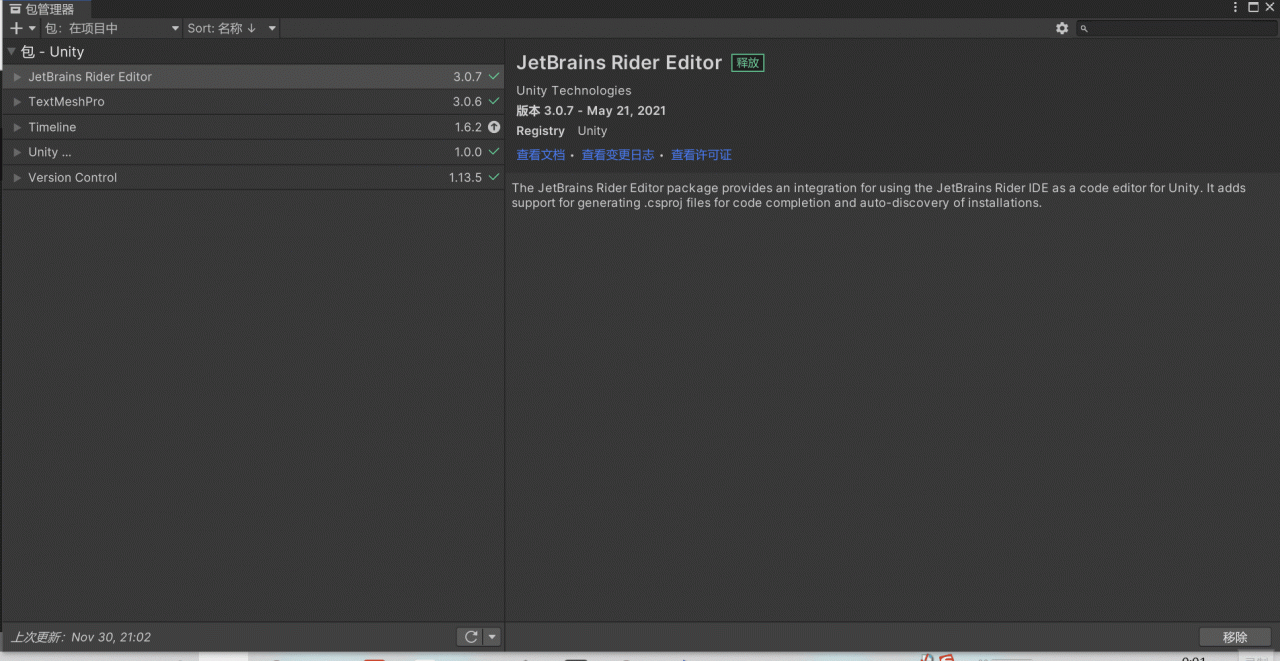1280x661 pixels.
Task: Click the JetBrains Rider Editor details title
Action: click(619, 62)
